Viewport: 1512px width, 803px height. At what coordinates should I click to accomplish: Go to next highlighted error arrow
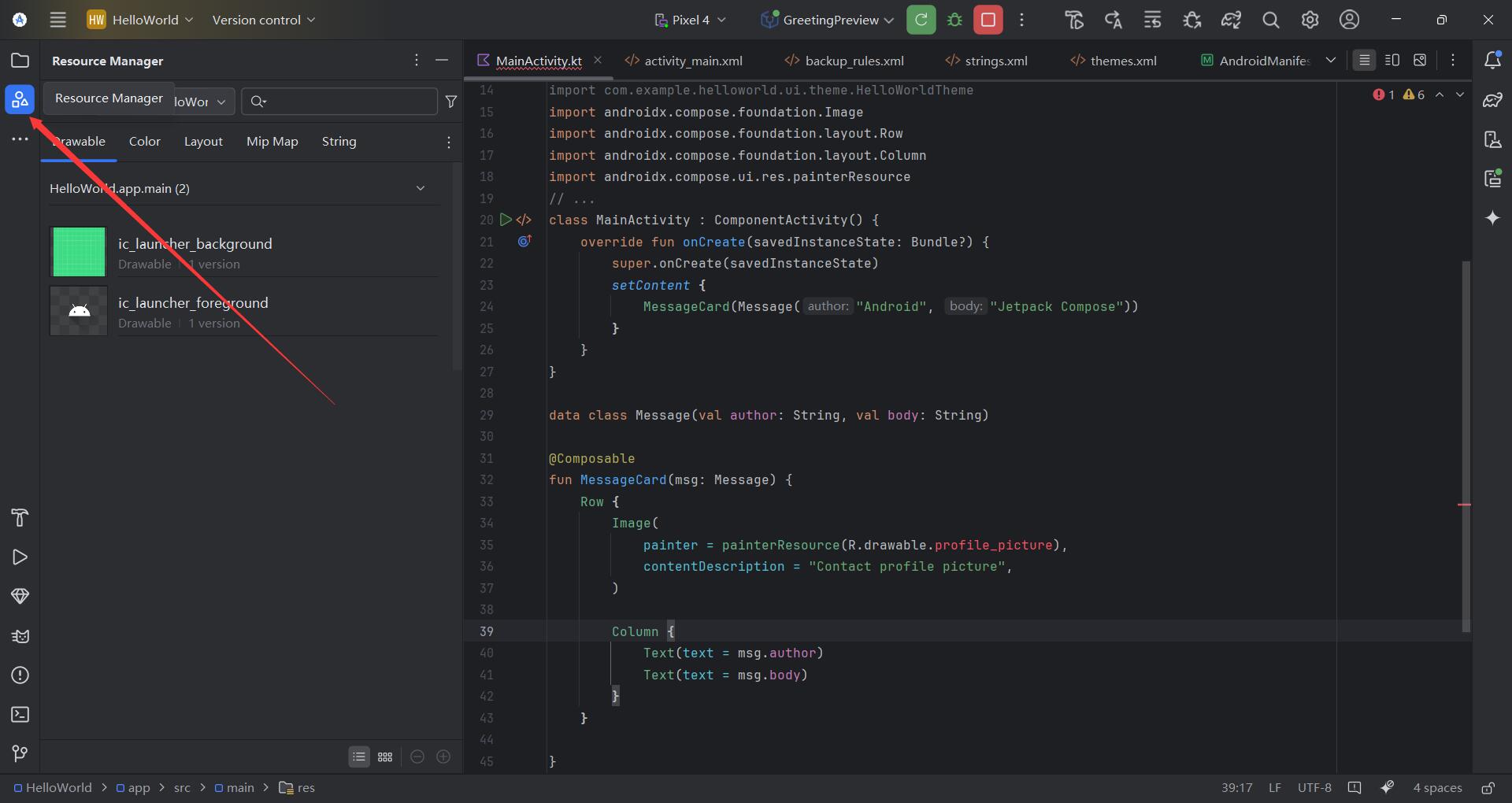pyautogui.click(x=1459, y=94)
